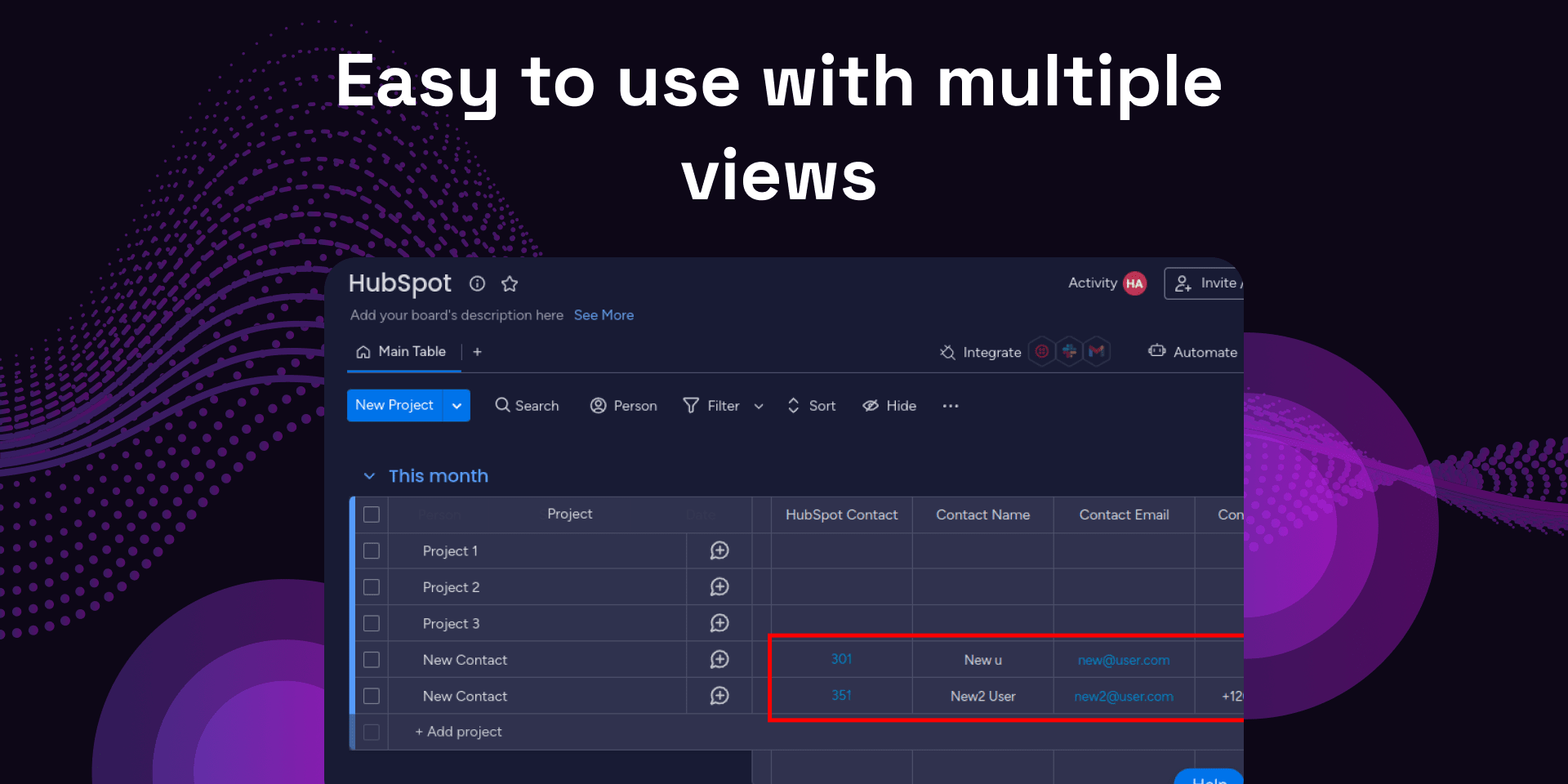Click the red integration hexagon icon
This screenshot has width=1568, height=784.
tap(1042, 352)
